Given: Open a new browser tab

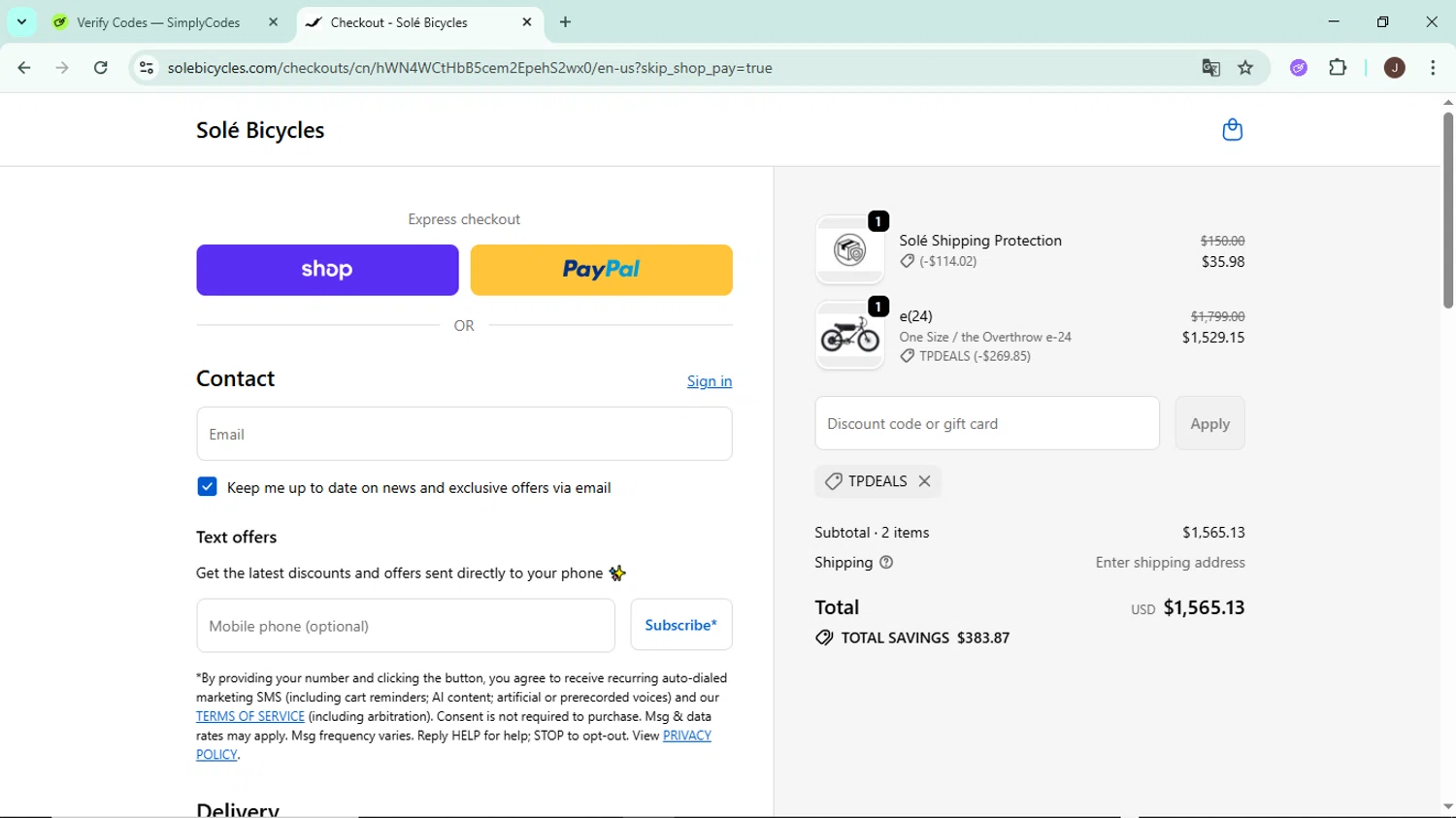Looking at the screenshot, I should point(566,22).
